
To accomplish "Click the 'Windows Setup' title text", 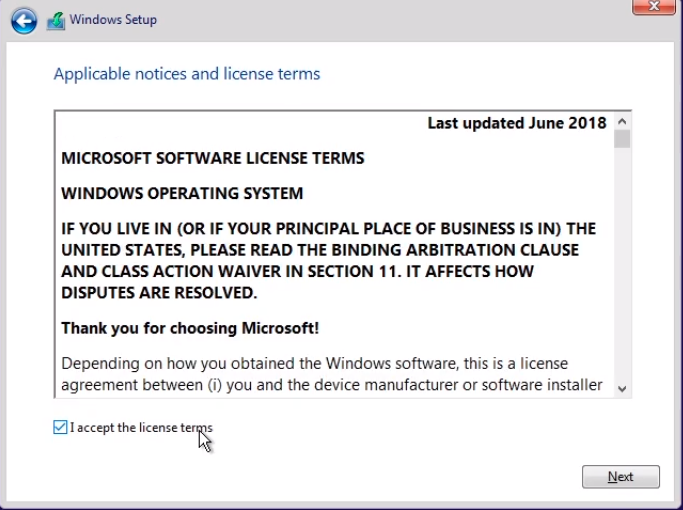I will [x=113, y=20].
